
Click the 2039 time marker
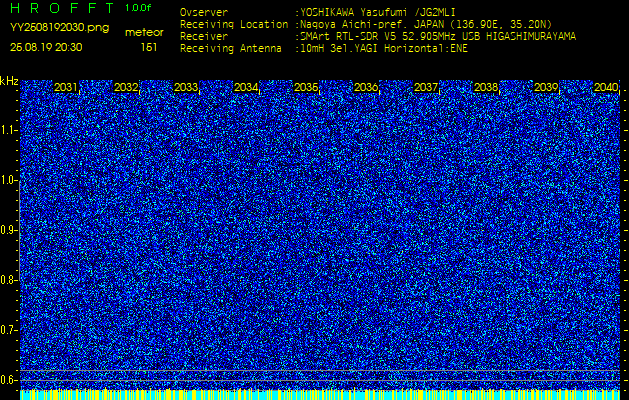(x=546, y=87)
